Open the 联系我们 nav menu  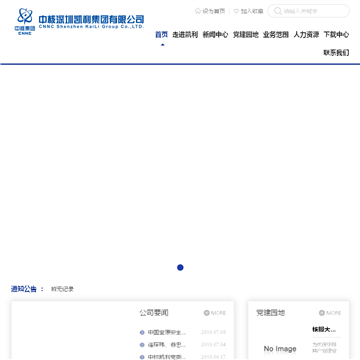[x=336, y=52]
